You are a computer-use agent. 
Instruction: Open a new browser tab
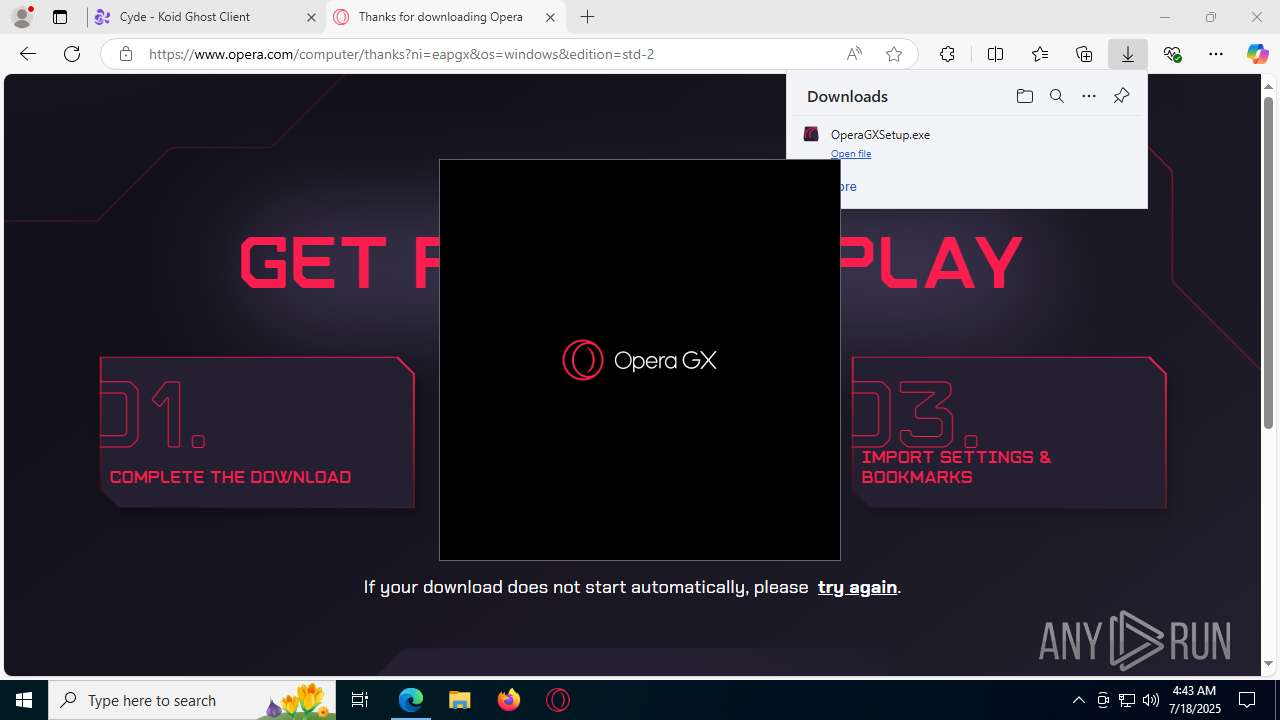pos(588,17)
